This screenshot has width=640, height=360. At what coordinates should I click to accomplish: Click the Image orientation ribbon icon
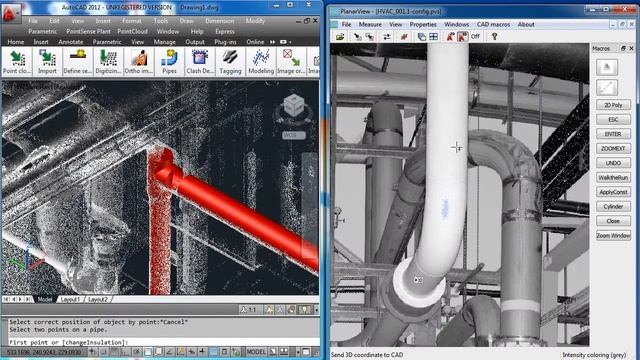click(291, 62)
